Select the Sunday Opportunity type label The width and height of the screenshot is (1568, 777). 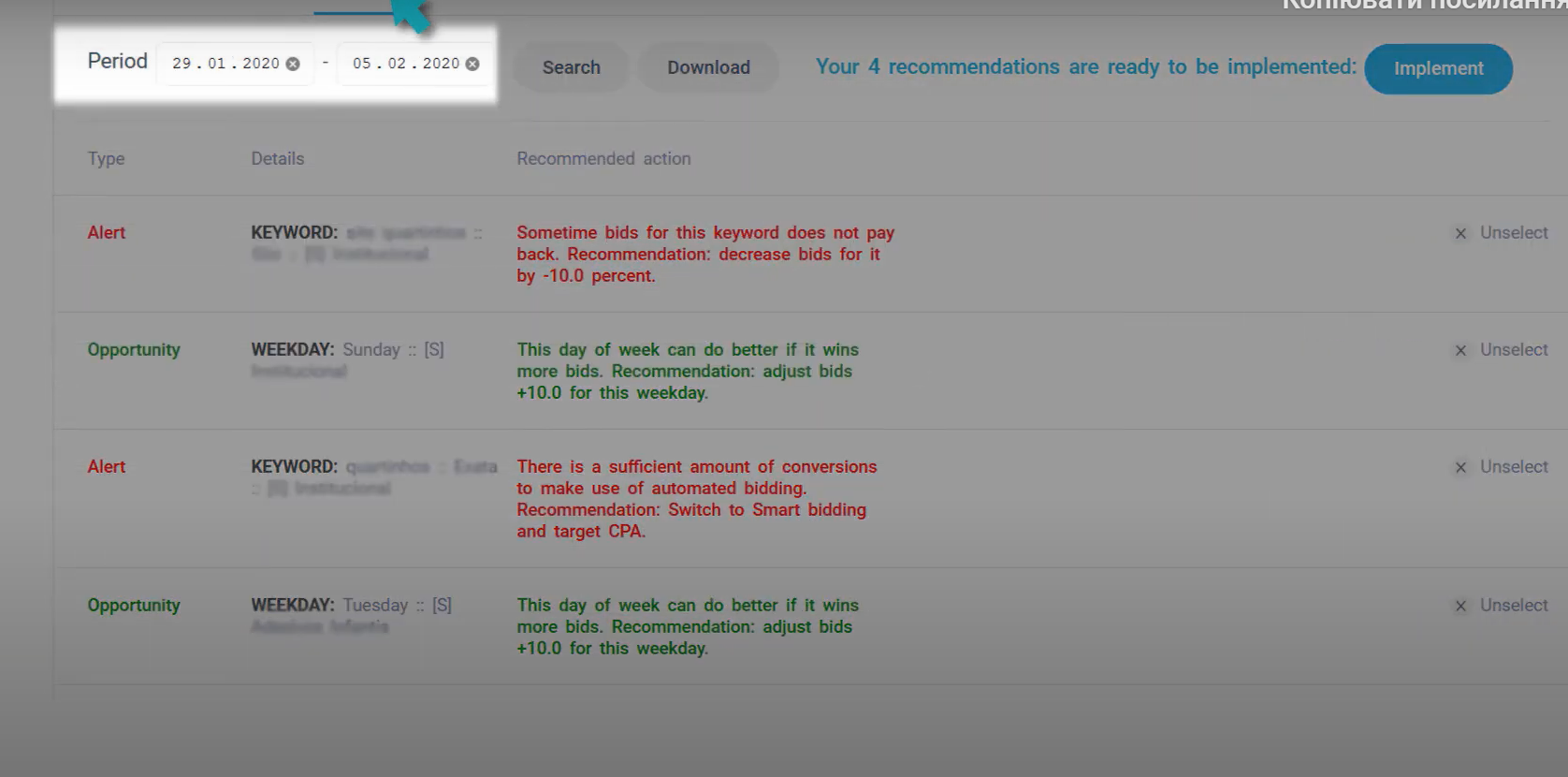134,350
